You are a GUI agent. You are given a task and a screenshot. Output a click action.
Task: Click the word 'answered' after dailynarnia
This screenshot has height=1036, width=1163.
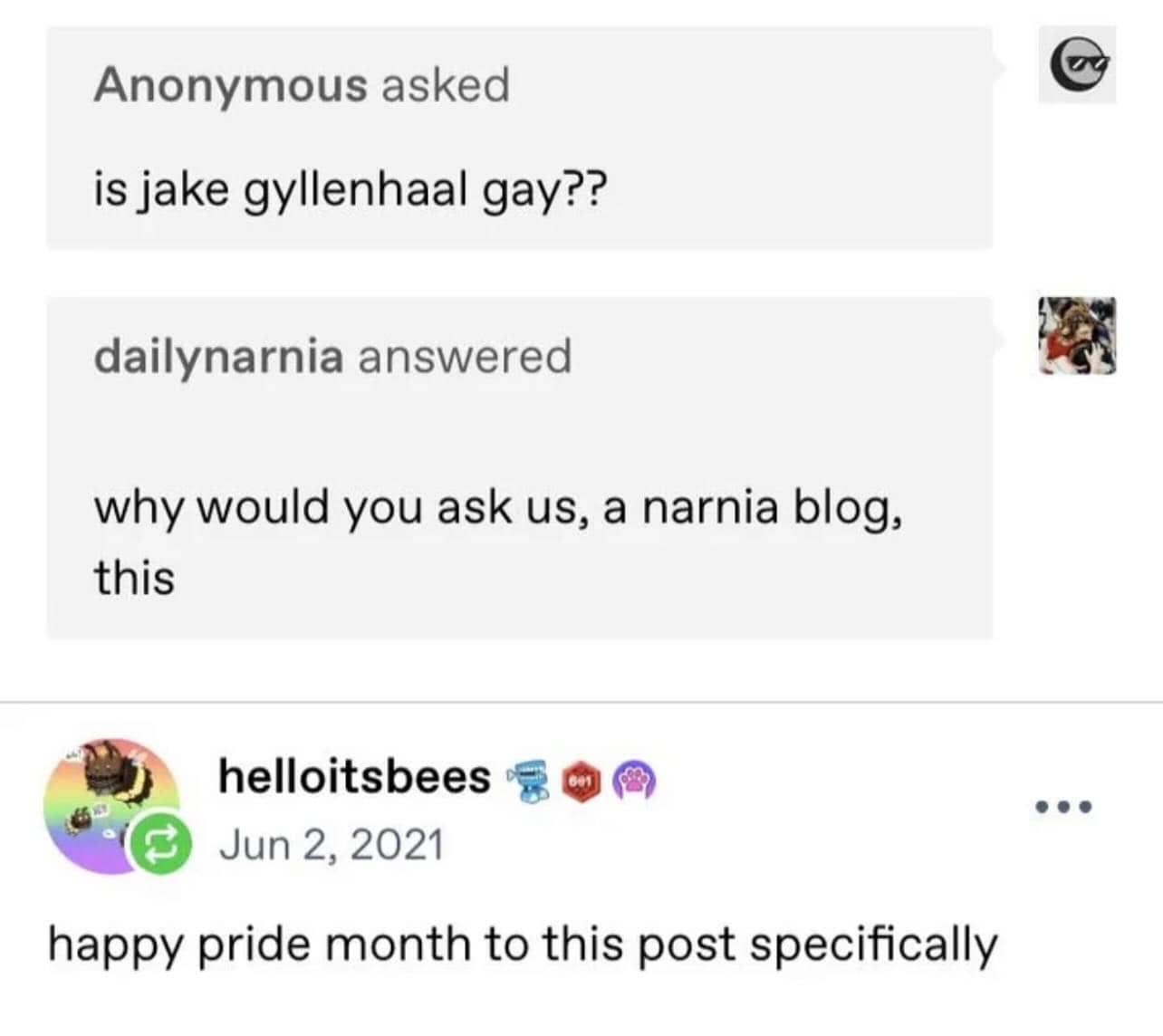click(466, 356)
